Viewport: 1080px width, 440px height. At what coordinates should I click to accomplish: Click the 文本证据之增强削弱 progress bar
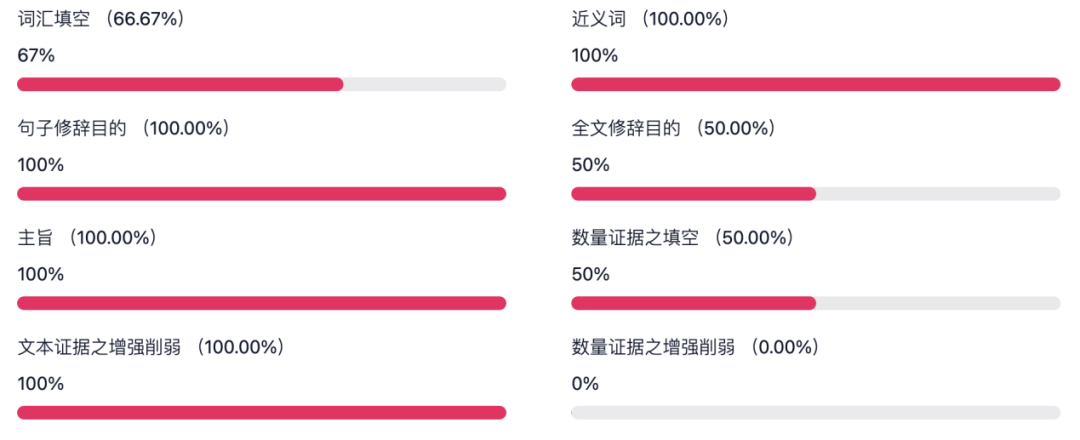[262, 412]
